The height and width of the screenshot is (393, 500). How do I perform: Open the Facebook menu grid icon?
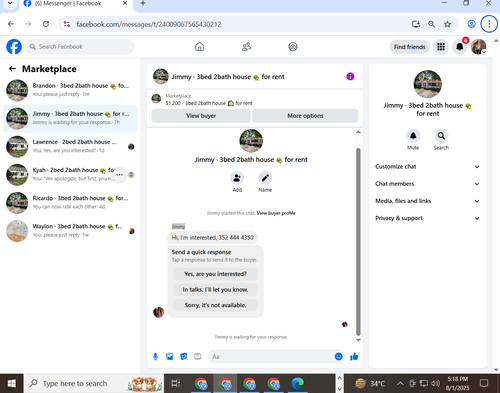pos(441,47)
